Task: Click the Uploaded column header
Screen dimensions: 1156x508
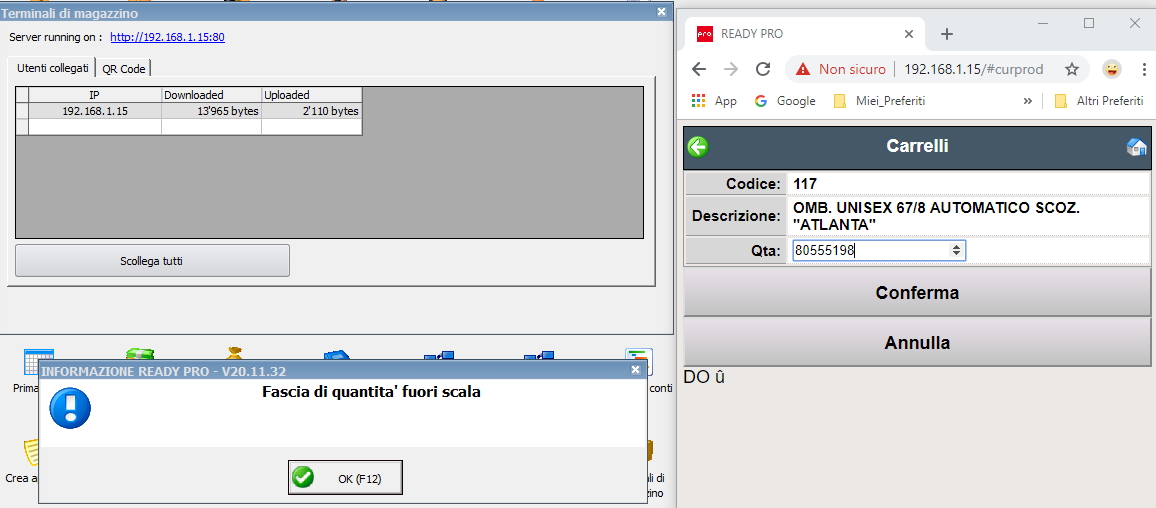Action: click(x=312, y=95)
